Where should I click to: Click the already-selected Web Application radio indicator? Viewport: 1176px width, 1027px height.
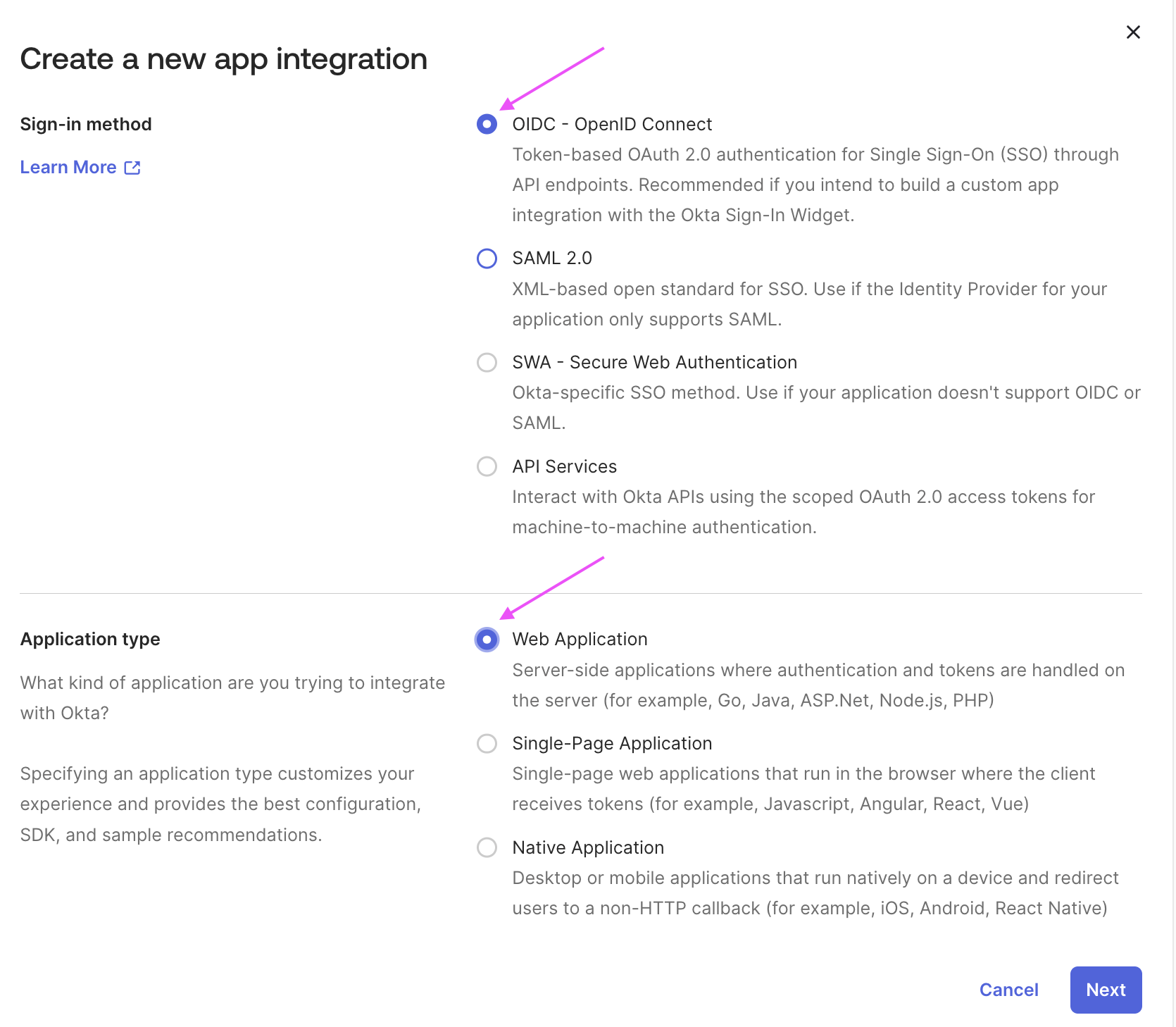click(x=487, y=640)
